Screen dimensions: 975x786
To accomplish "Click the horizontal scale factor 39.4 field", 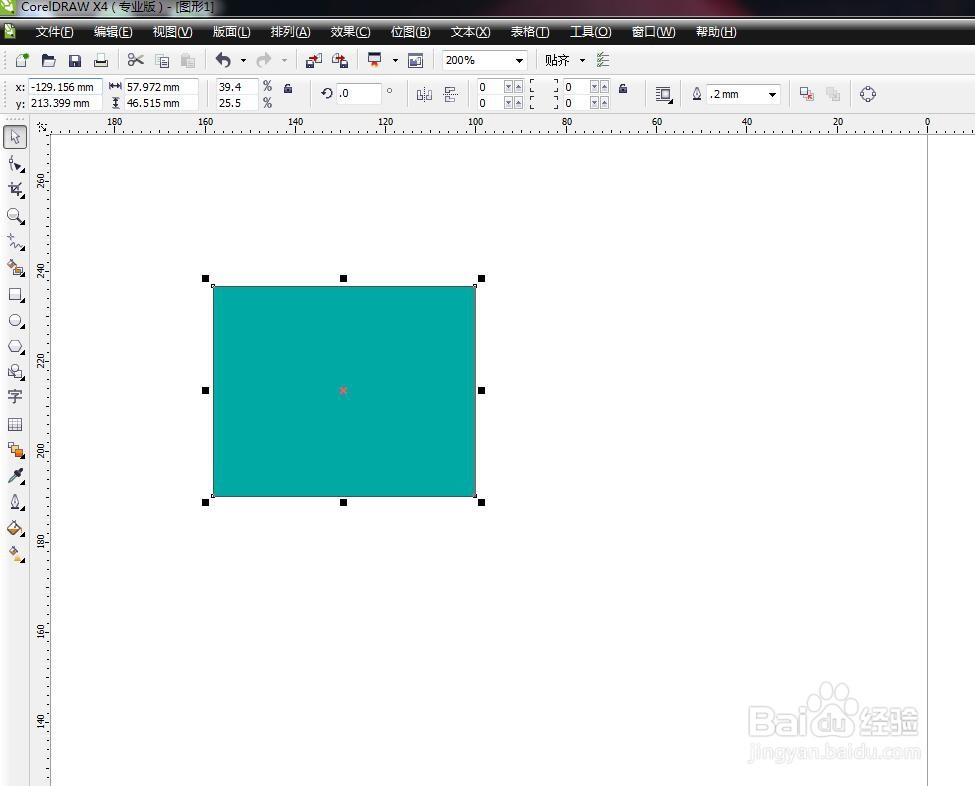I will [x=237, y=87].
